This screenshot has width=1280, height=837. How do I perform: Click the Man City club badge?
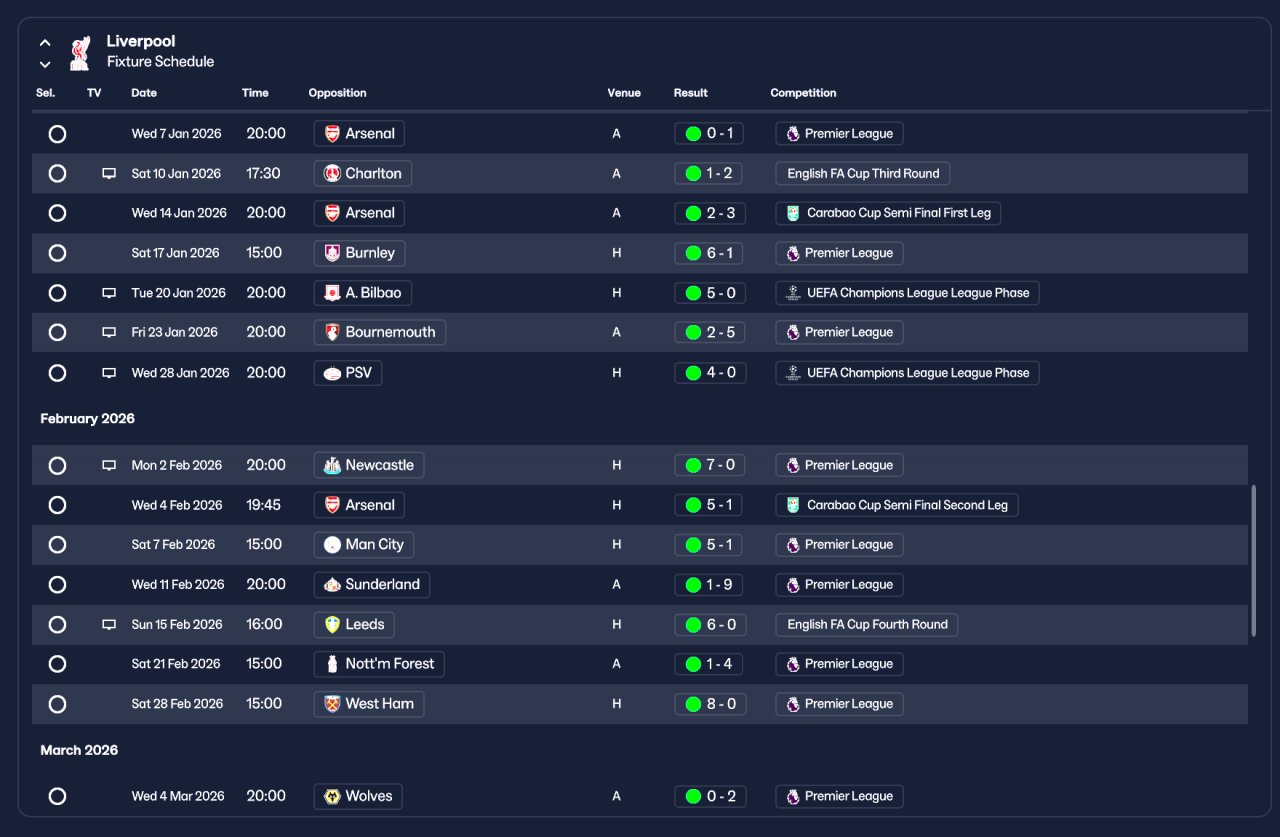pos(333,545)
